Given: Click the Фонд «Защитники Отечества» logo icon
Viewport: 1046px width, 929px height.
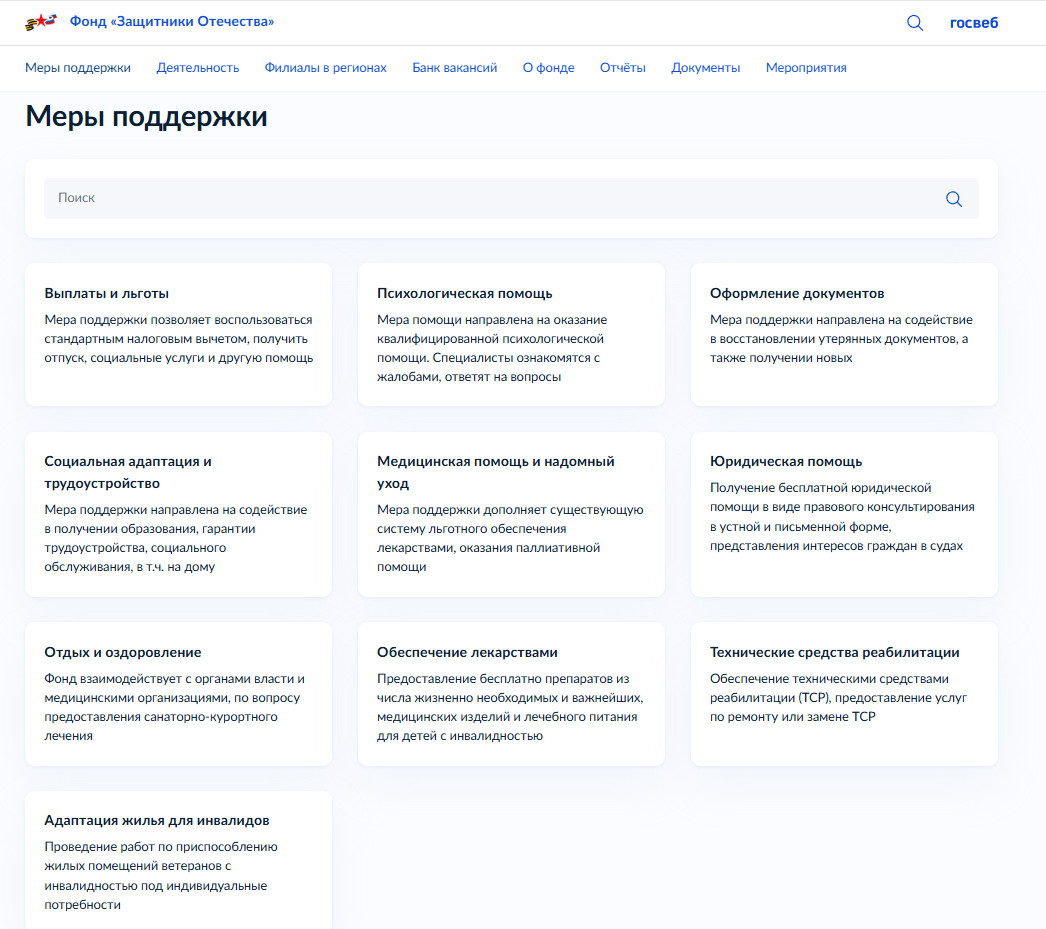Looking at the screenshot, I should coord(41,22).
